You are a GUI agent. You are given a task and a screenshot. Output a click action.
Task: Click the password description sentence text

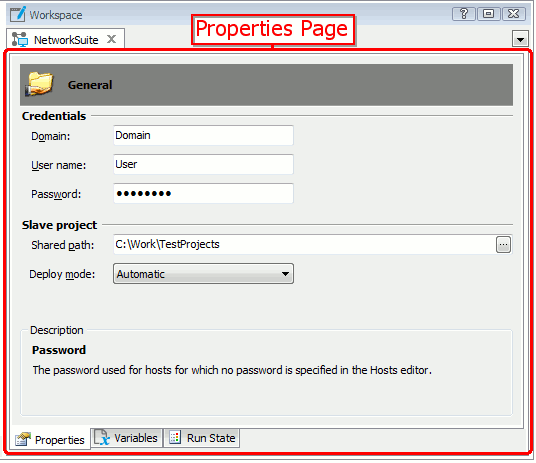point(232,370)
